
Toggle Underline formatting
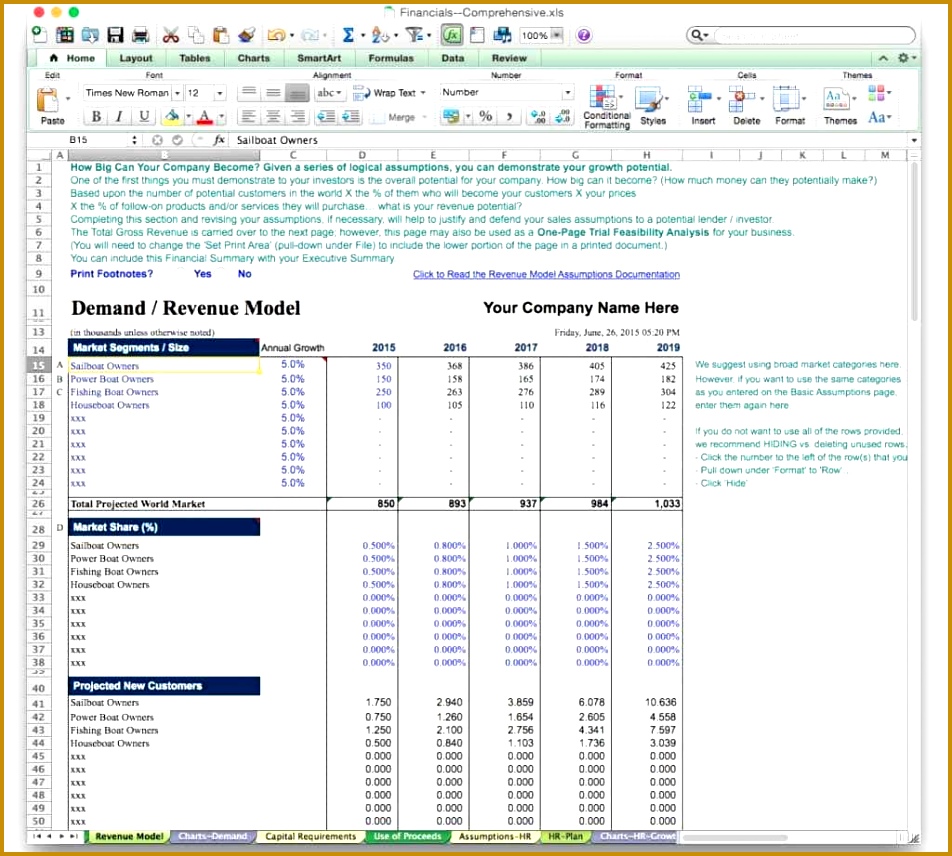(144, 116)
